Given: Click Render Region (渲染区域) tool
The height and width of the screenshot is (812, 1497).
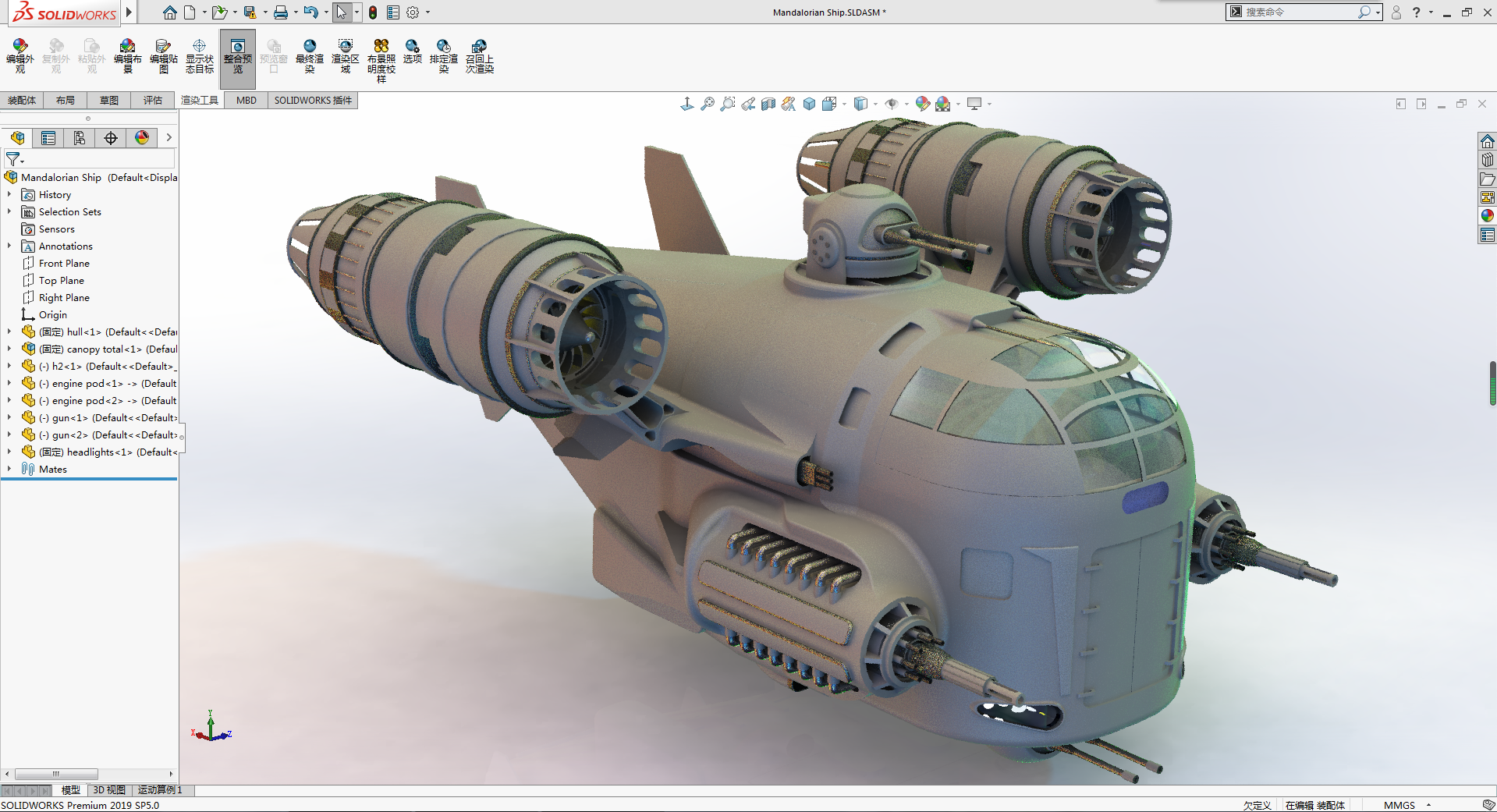Looking at the screenshot, I should pos(346,56).
